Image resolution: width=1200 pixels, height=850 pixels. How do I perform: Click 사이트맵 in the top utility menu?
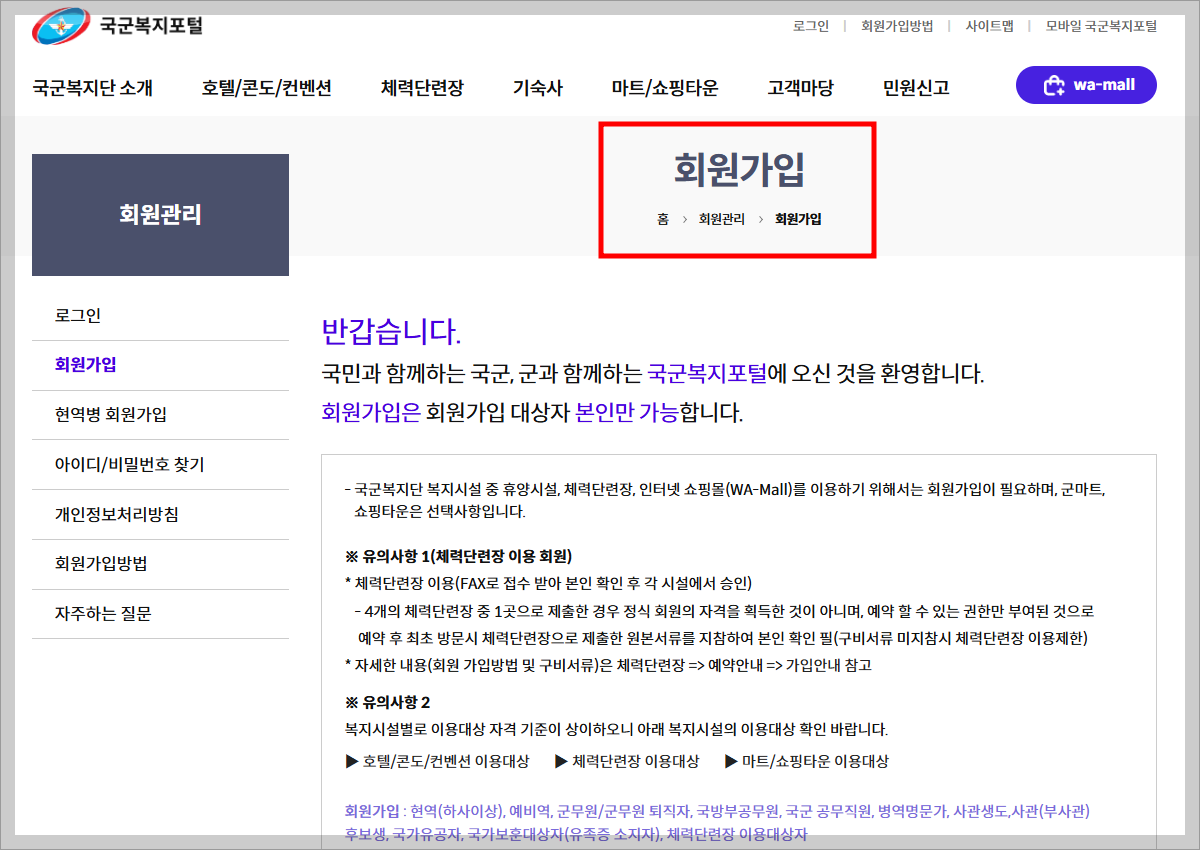(x=988, y=26)
